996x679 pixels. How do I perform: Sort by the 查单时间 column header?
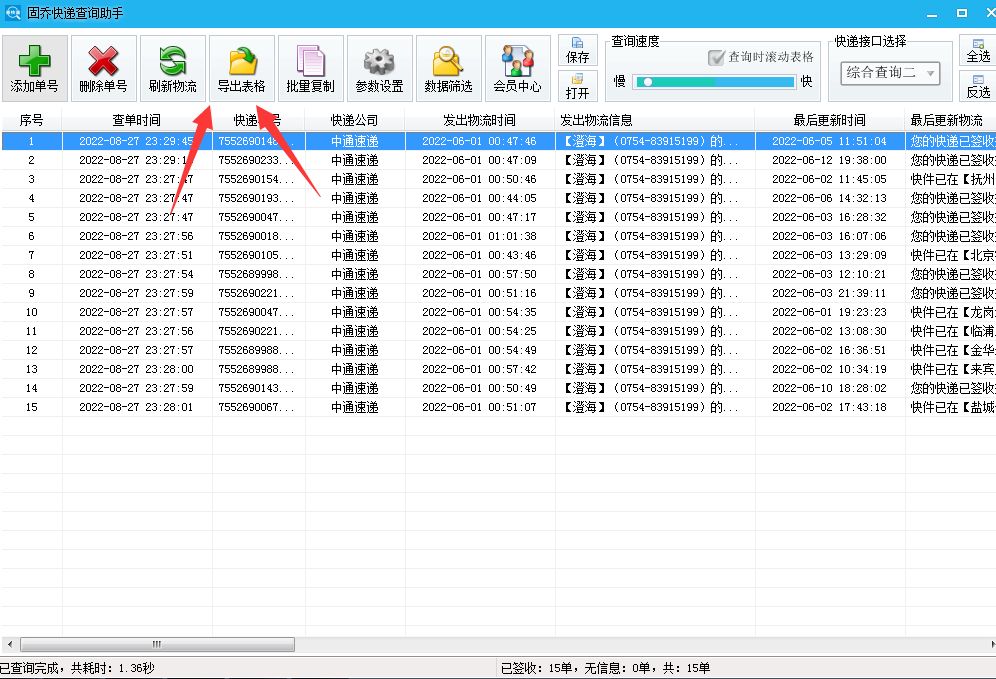(138, 119)
